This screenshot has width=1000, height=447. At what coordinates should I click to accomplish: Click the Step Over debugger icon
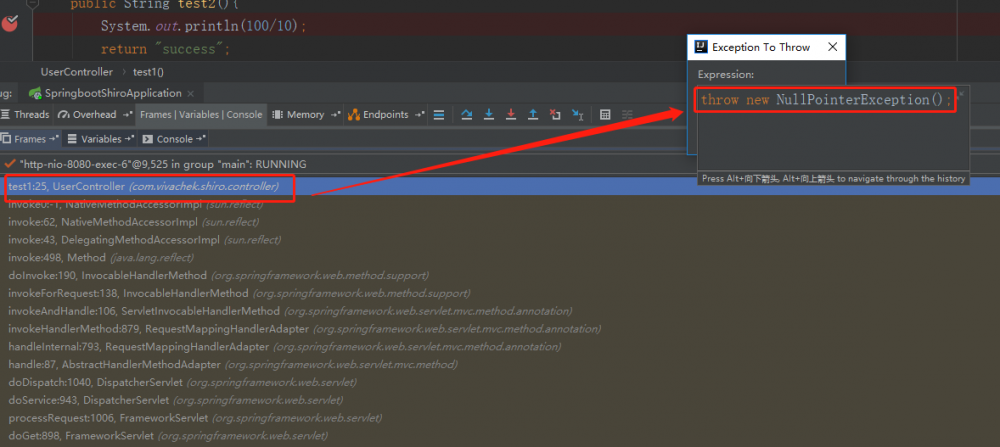point(467,115)
